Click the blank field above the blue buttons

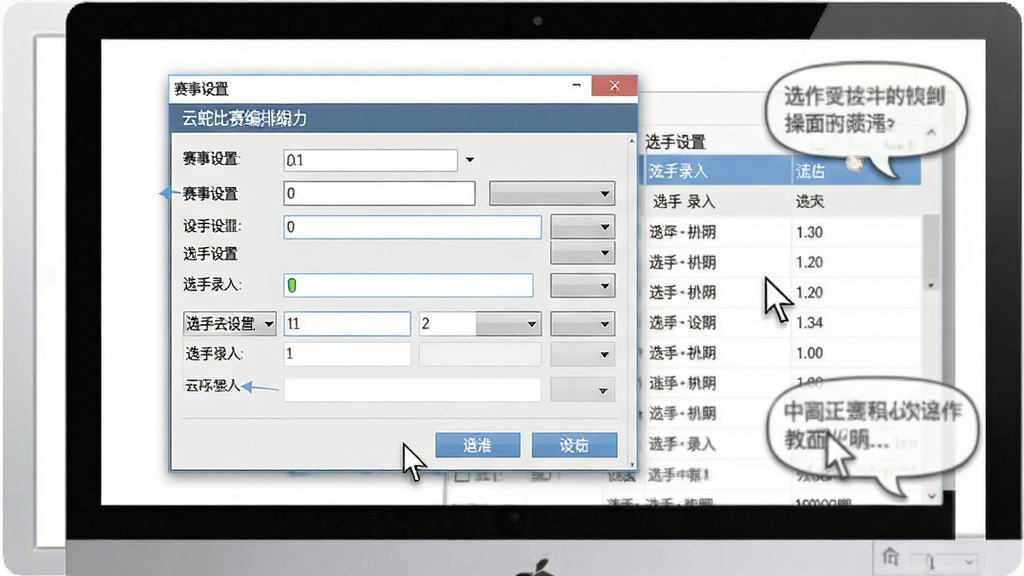tap(412, 390)
